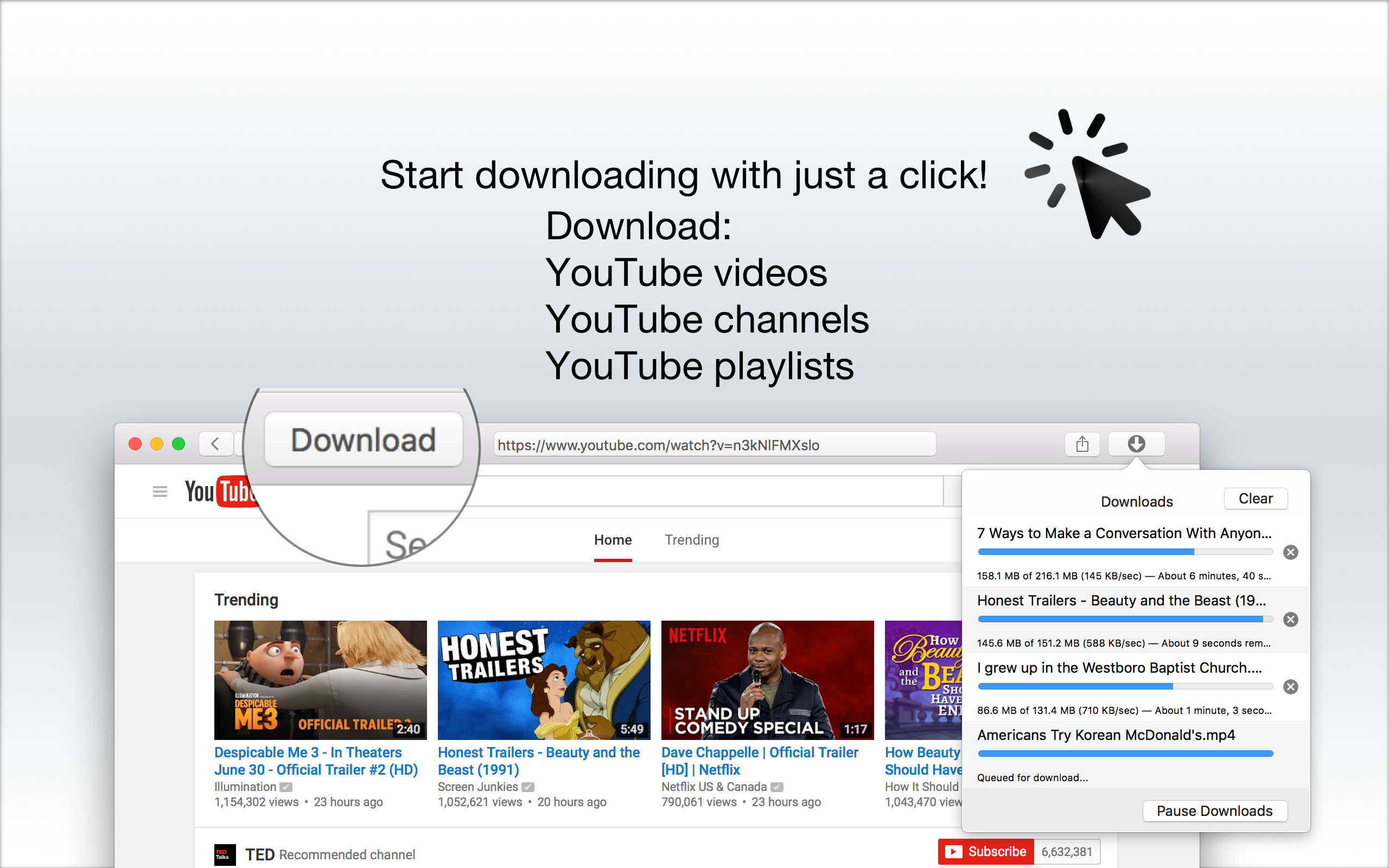Screen dimensions: 1389x868
Task: Clear the downloads list
Action: [x=1256, y=499]
